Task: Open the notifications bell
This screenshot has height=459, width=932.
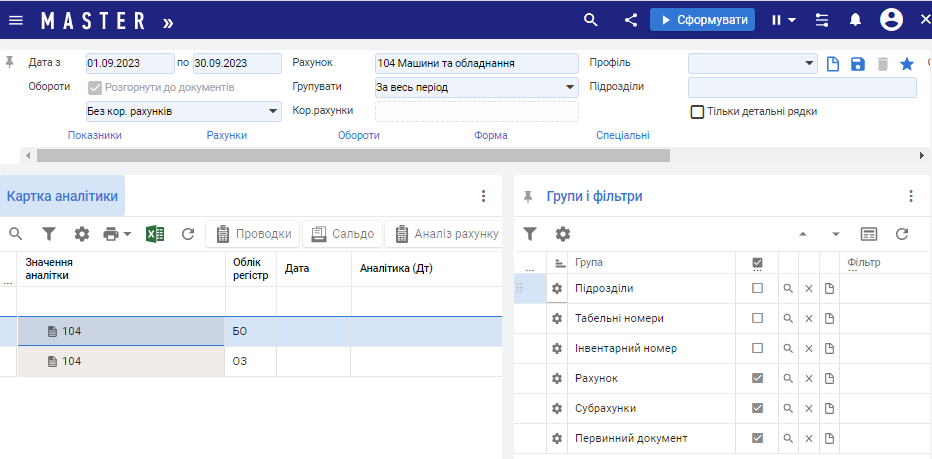Action: 856,20
